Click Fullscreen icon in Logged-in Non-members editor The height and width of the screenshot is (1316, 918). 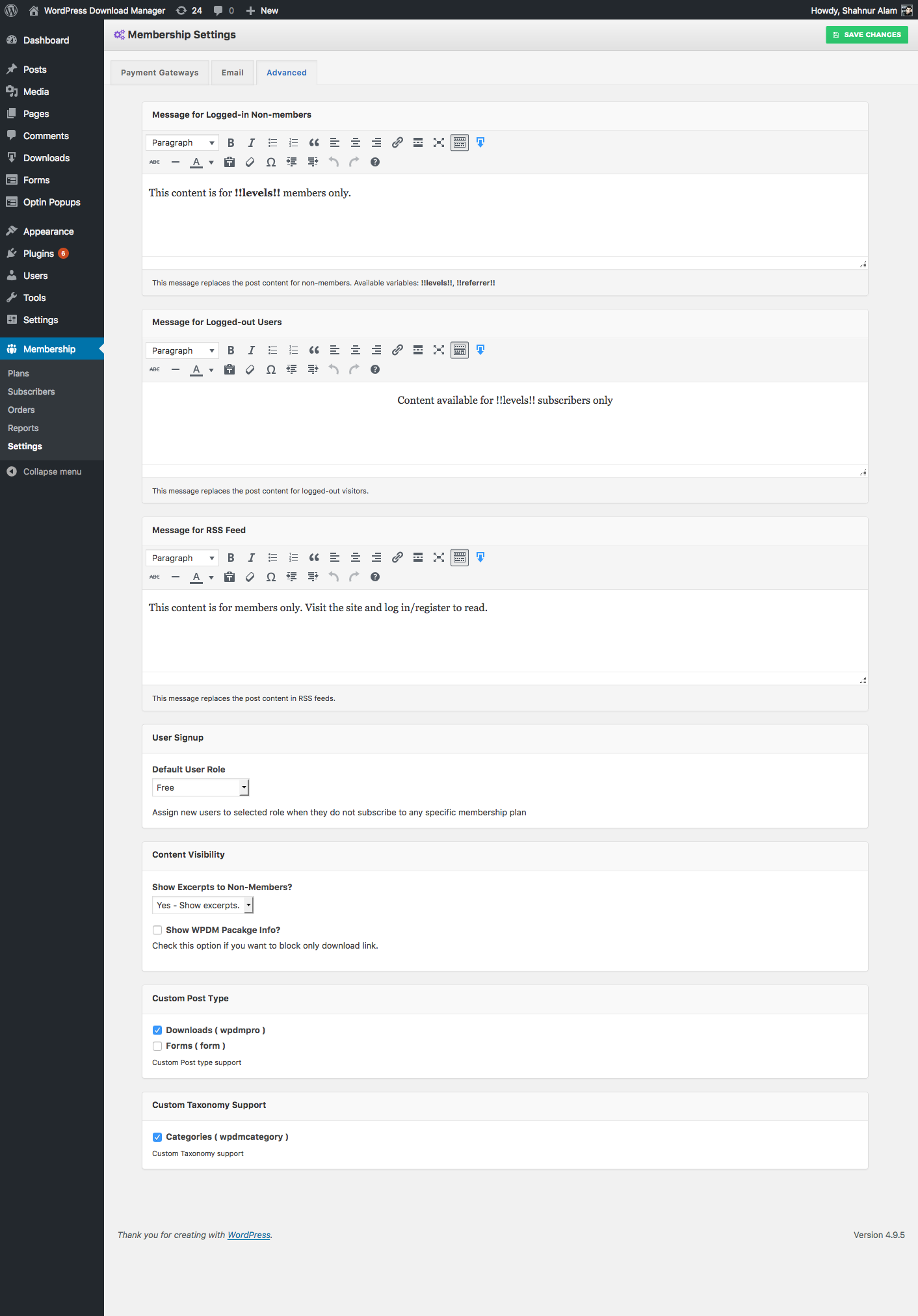point(439,143)
